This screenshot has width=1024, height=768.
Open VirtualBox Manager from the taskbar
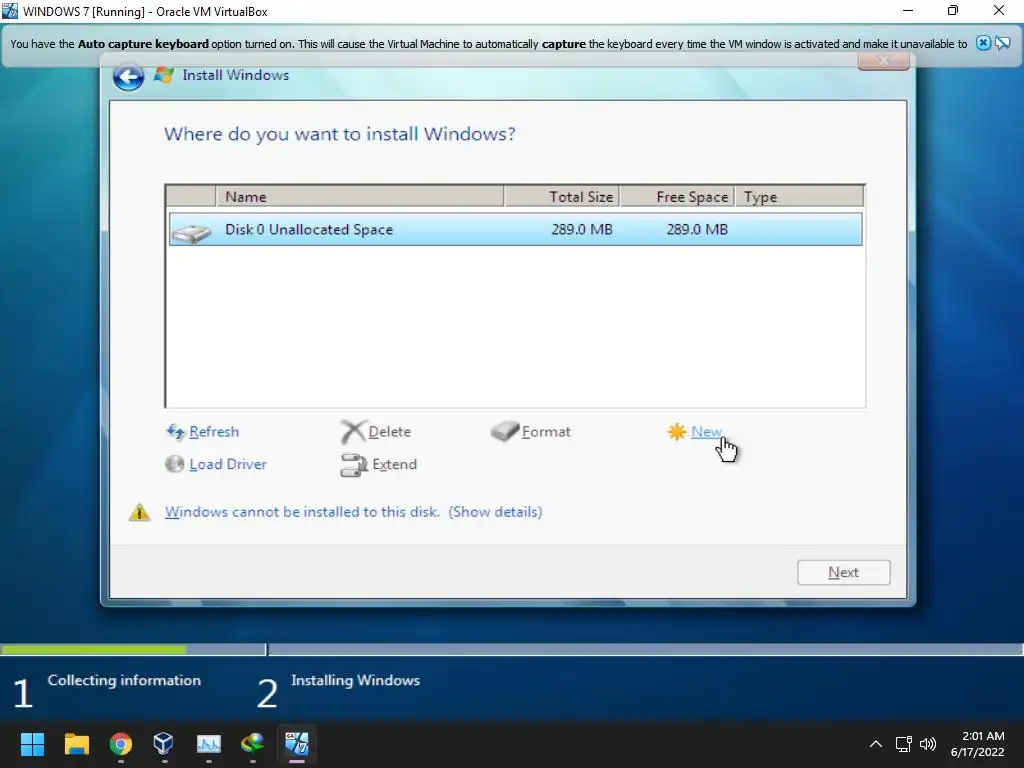pos(164,744)
